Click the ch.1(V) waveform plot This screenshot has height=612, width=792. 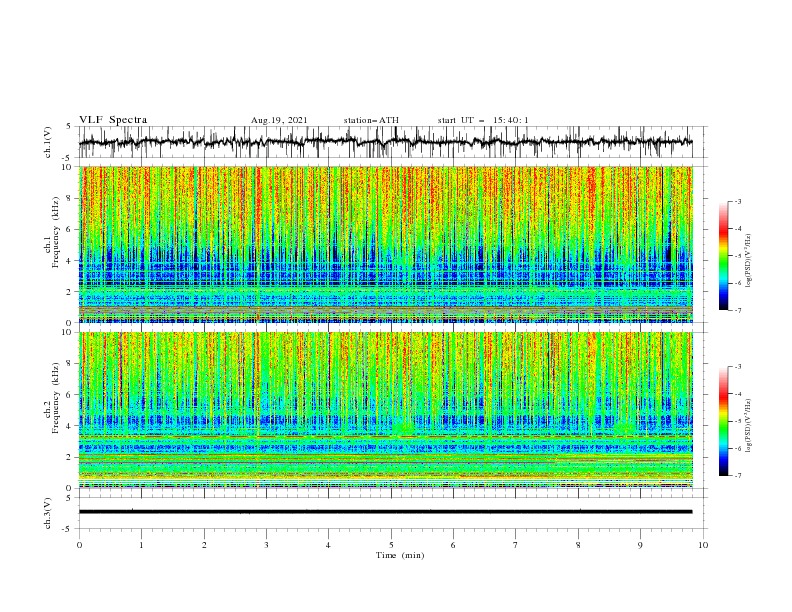click(385, 142)
